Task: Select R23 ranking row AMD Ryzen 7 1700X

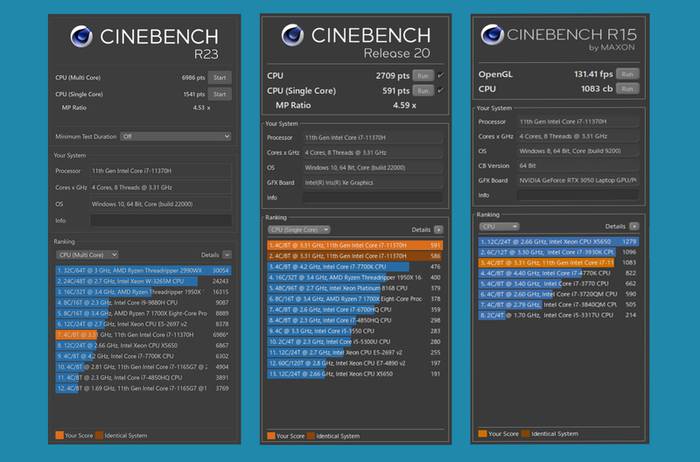Action: tap(143, 313)
